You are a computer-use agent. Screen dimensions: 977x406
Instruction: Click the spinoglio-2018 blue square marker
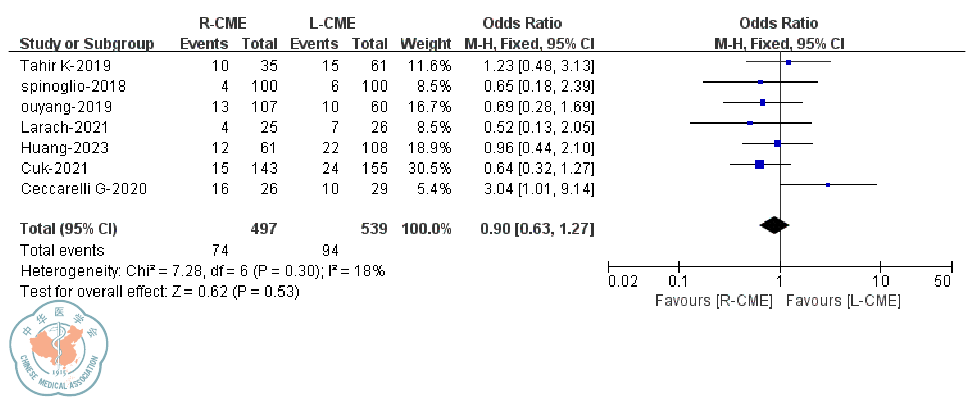coord(760,83)
